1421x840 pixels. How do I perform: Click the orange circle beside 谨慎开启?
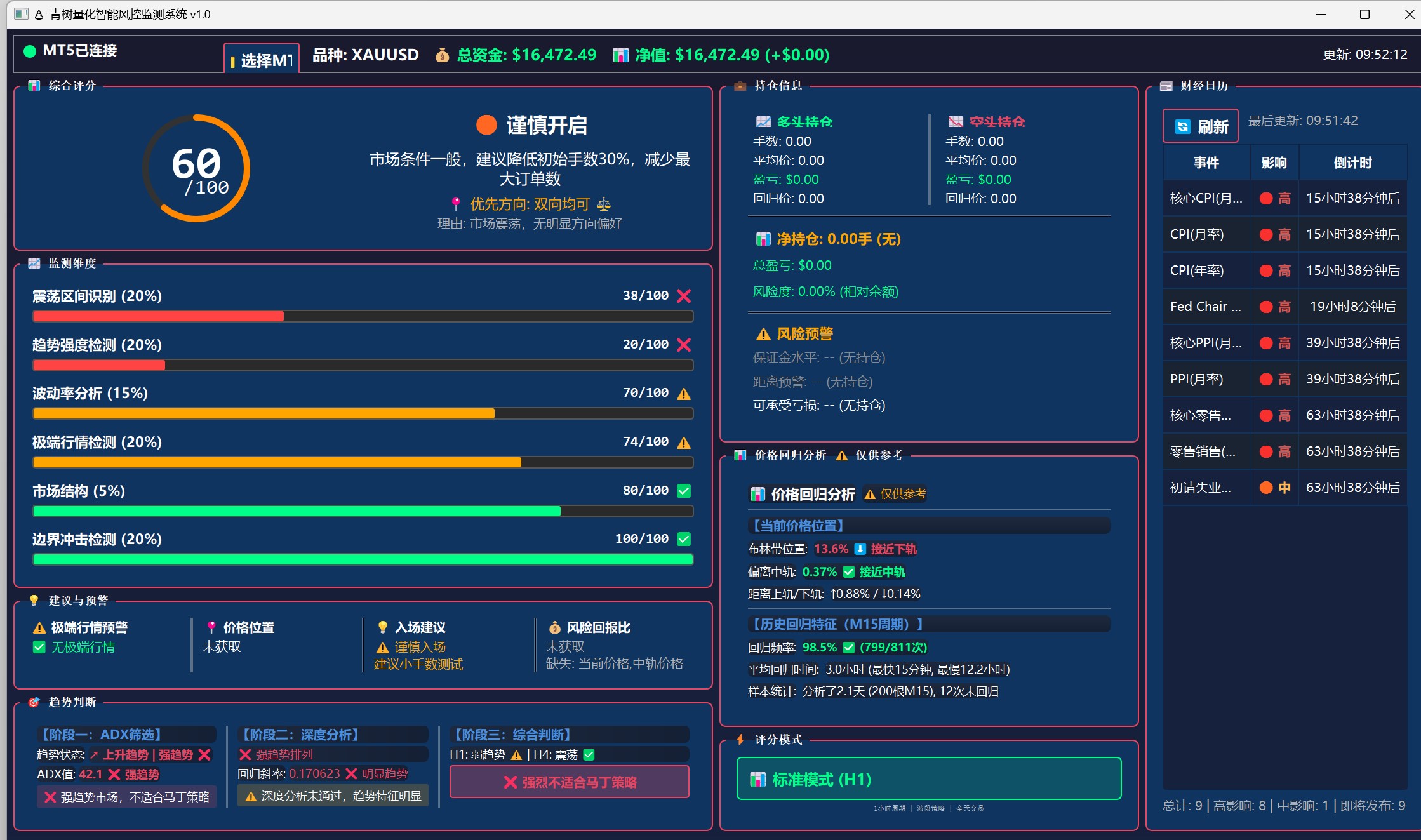click(486, 125)
